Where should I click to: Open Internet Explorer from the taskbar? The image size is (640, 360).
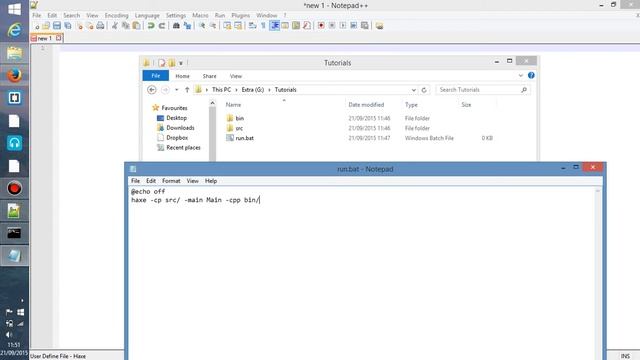pos(14,30)
